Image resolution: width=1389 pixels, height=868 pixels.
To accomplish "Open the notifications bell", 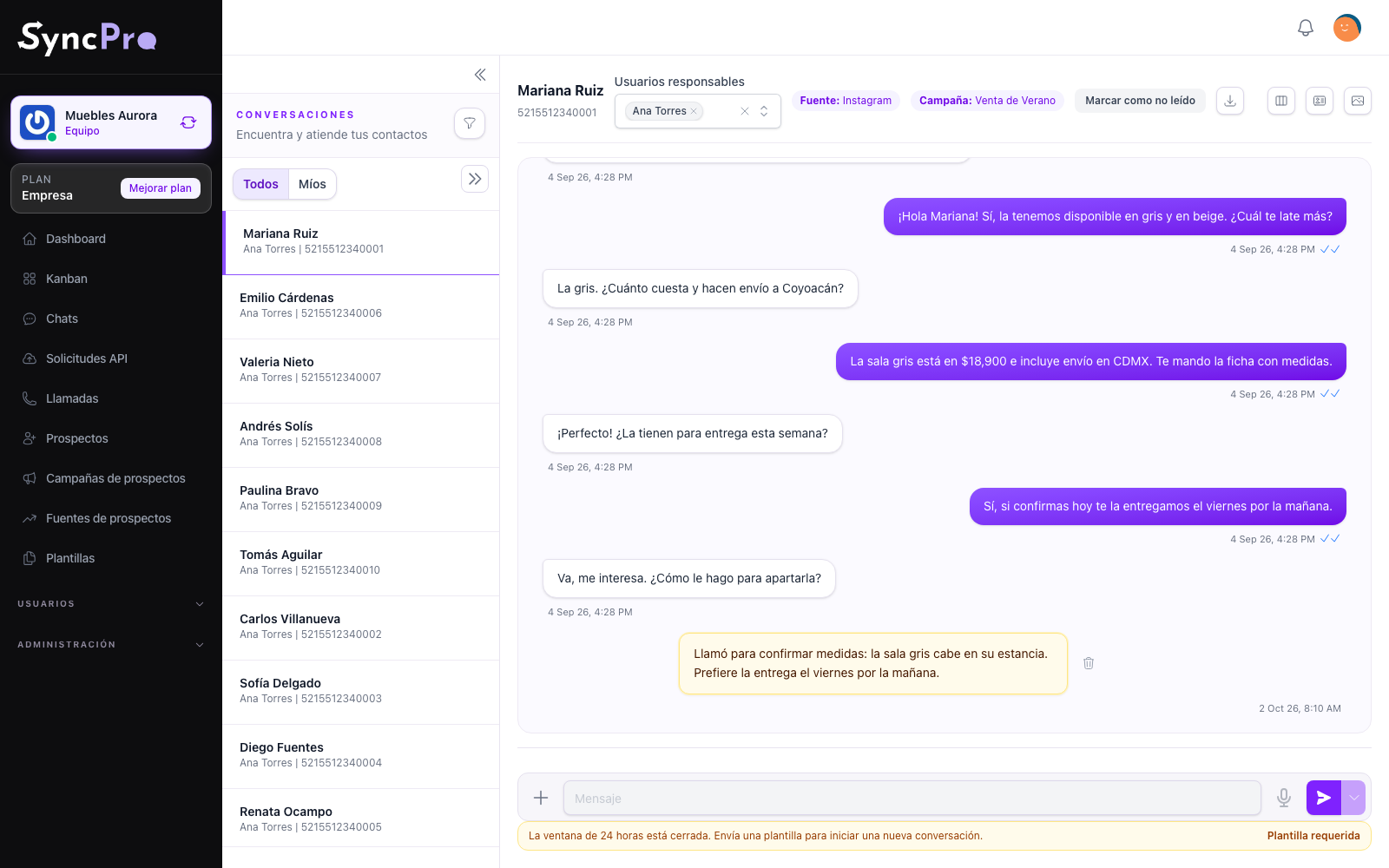I will [1305, 28].
